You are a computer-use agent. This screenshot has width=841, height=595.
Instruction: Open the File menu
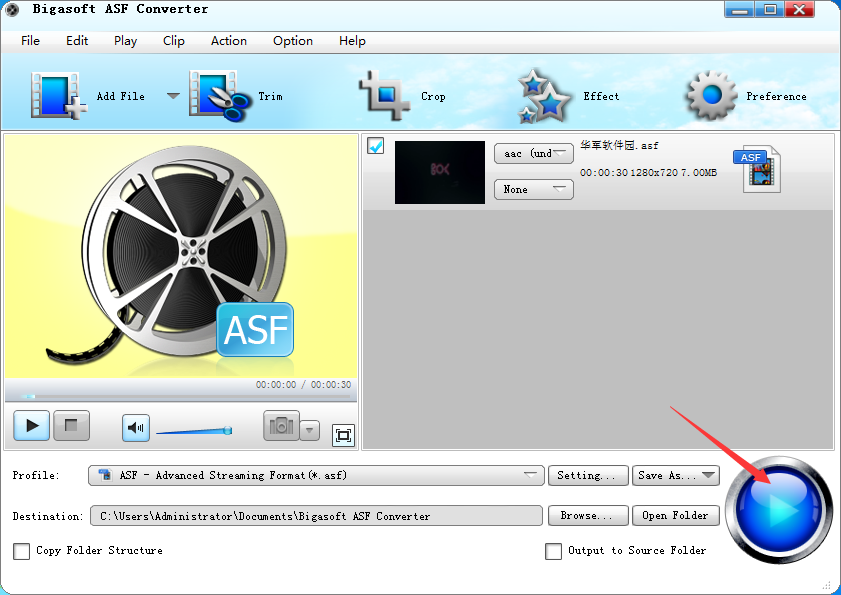coord(31,41)
